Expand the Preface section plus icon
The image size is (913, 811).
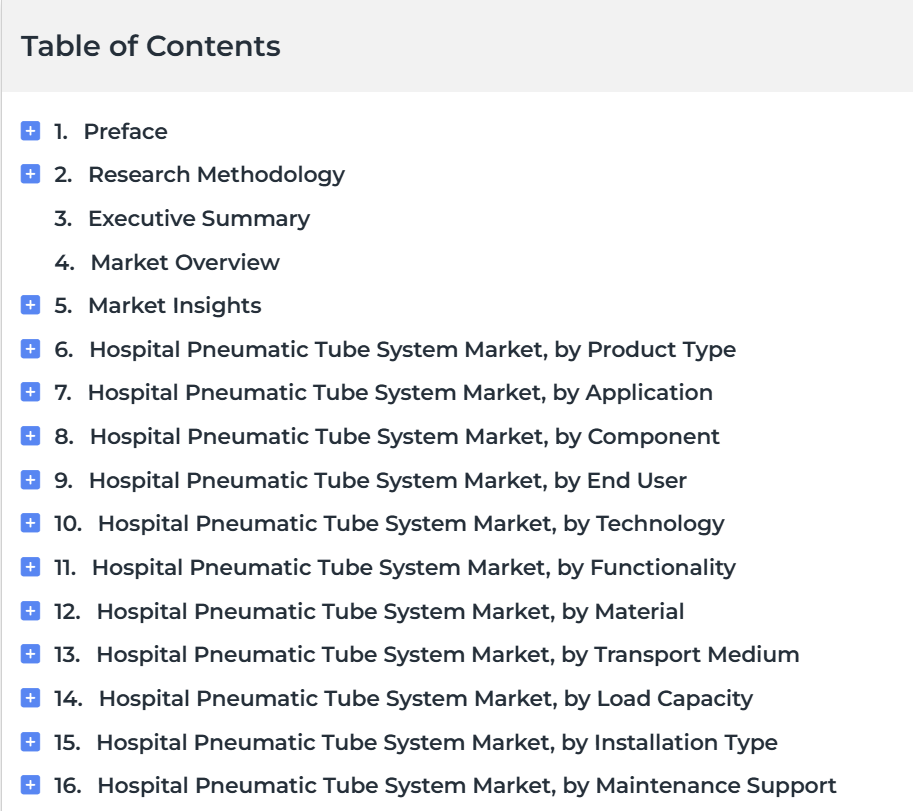30,131
